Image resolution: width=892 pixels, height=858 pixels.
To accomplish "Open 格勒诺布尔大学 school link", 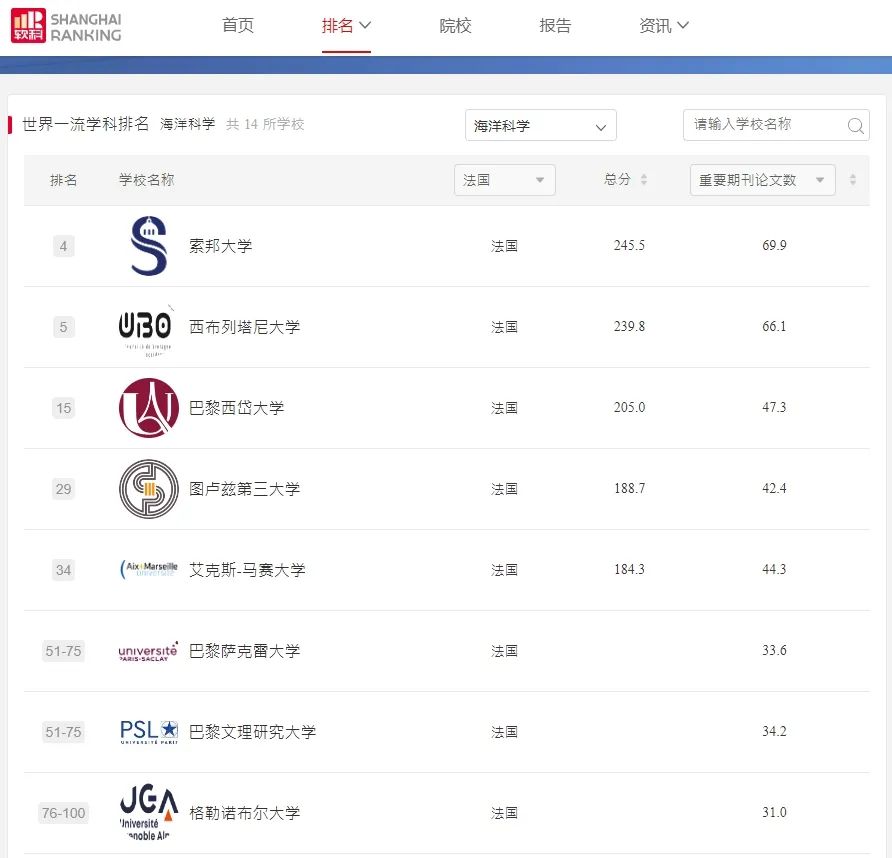I will pos(245,812).
